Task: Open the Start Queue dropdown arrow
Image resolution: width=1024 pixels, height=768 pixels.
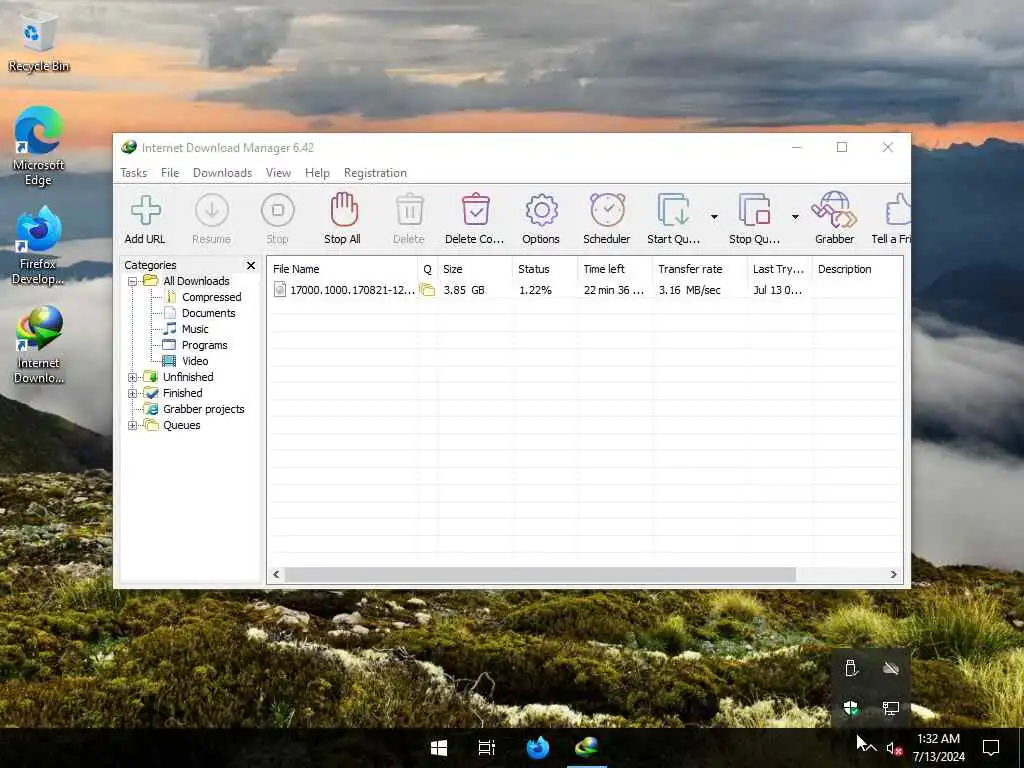Action: (x=714, y=217)
